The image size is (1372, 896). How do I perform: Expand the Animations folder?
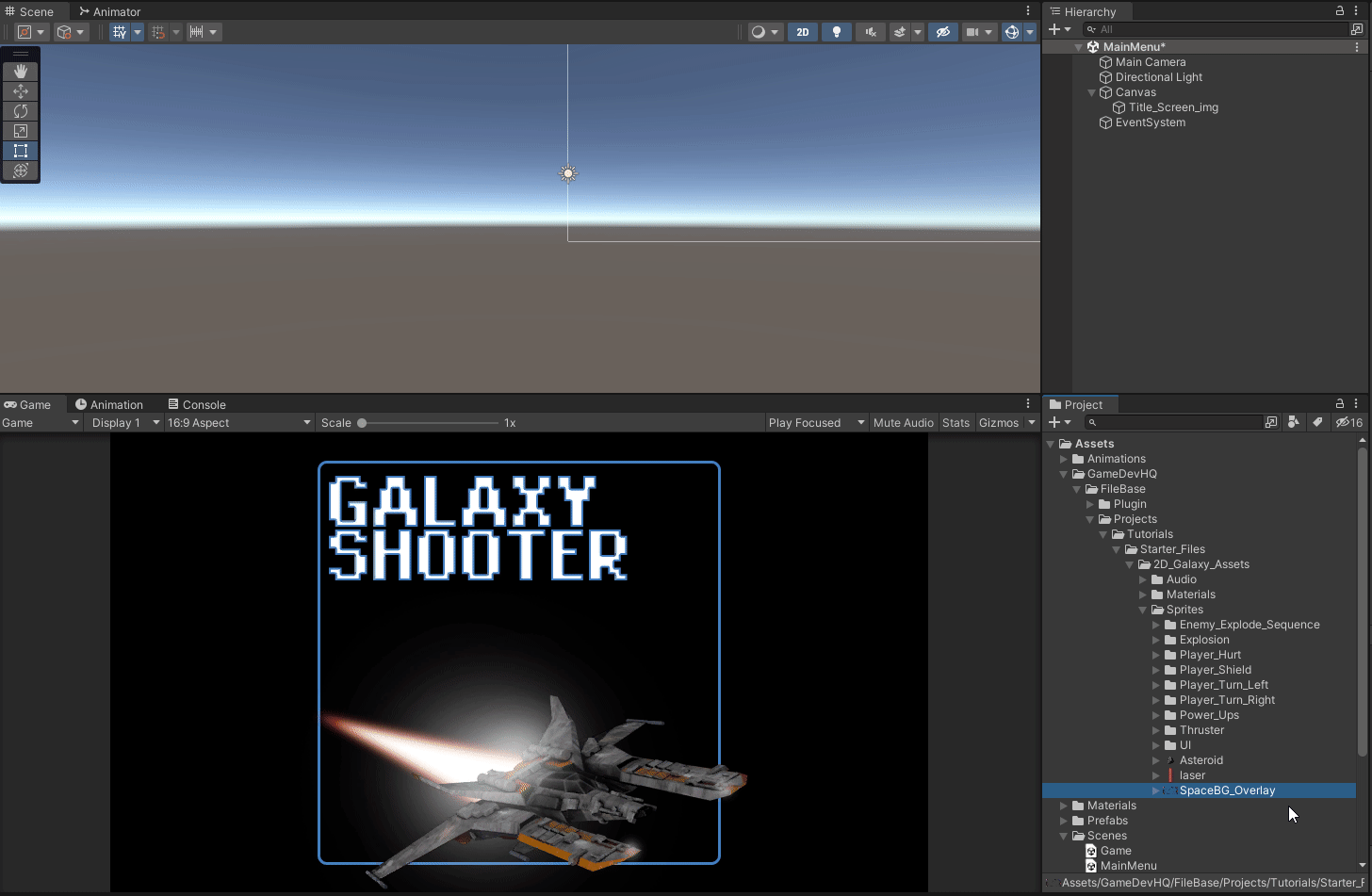pos(1064,459)
